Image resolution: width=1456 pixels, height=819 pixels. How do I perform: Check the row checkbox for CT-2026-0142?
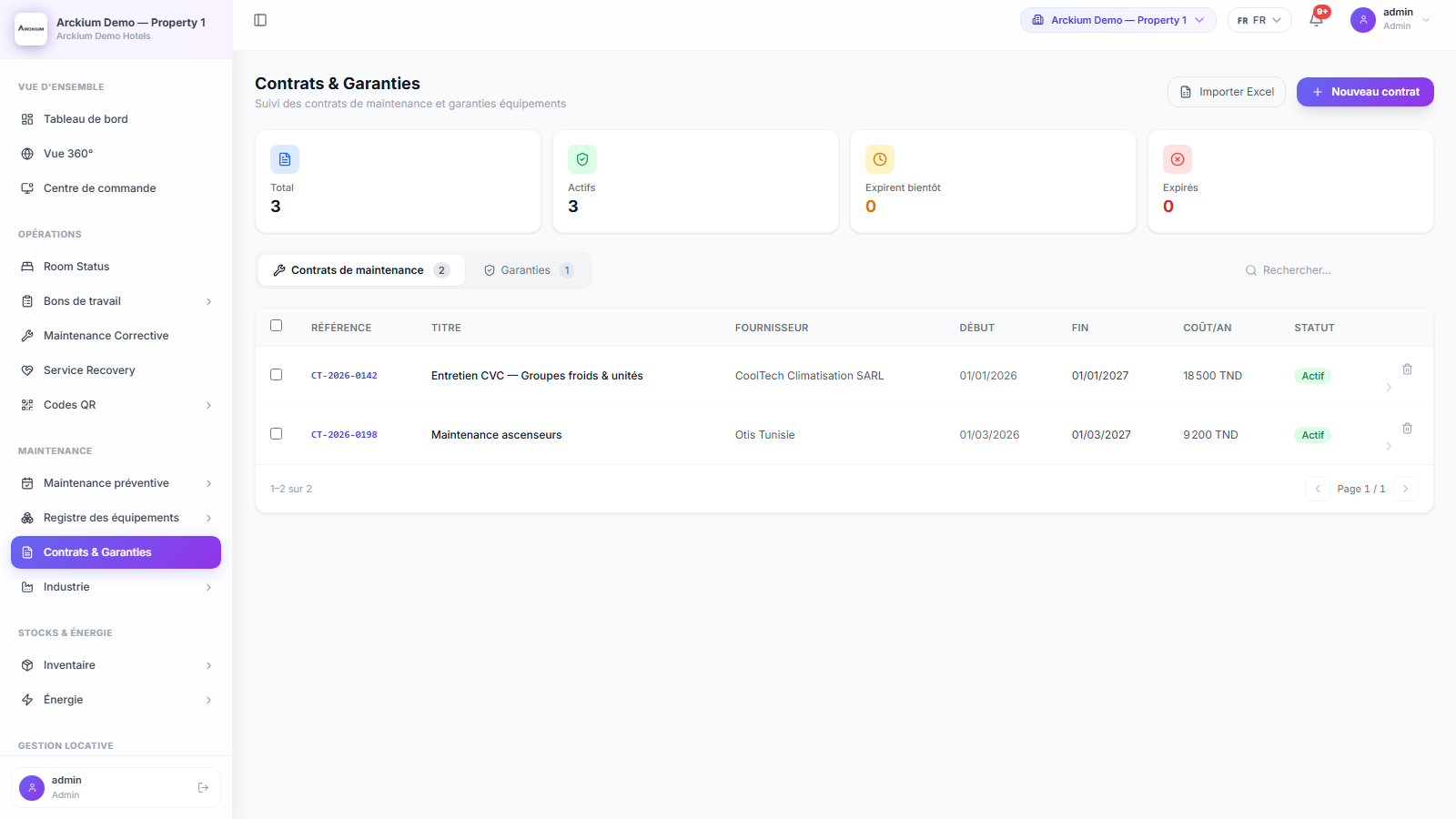277,375
